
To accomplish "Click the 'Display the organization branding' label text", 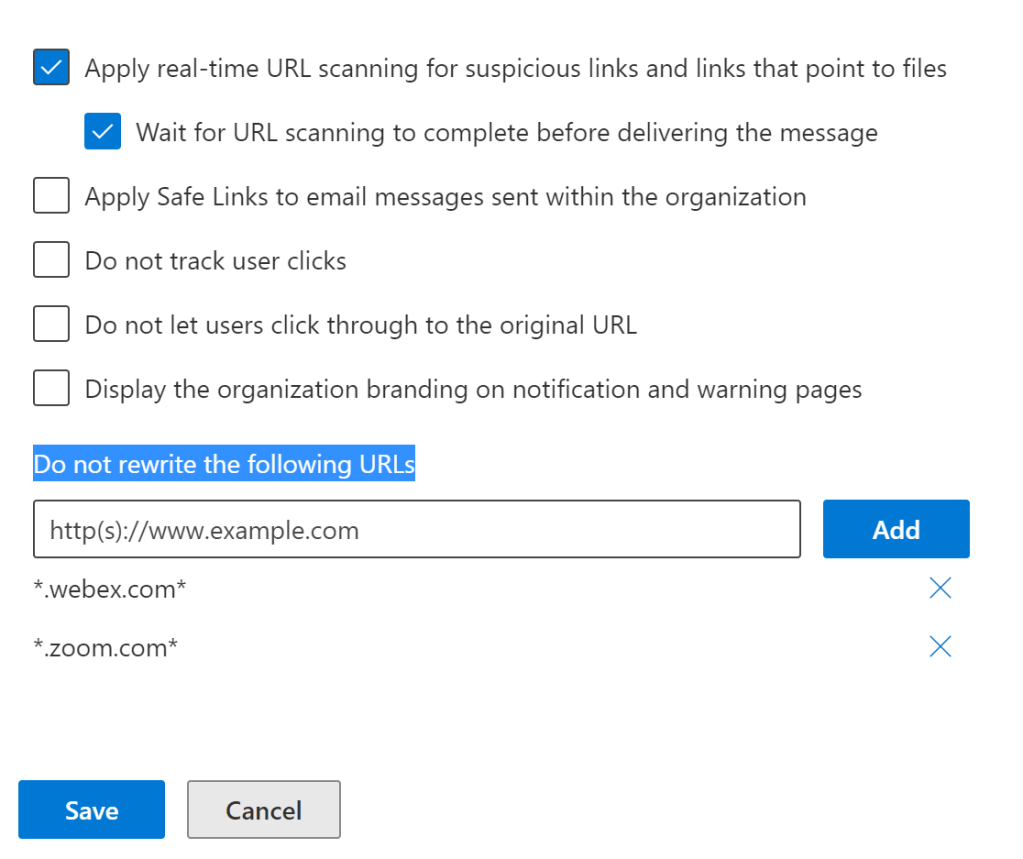I will [x=473, y=390].
